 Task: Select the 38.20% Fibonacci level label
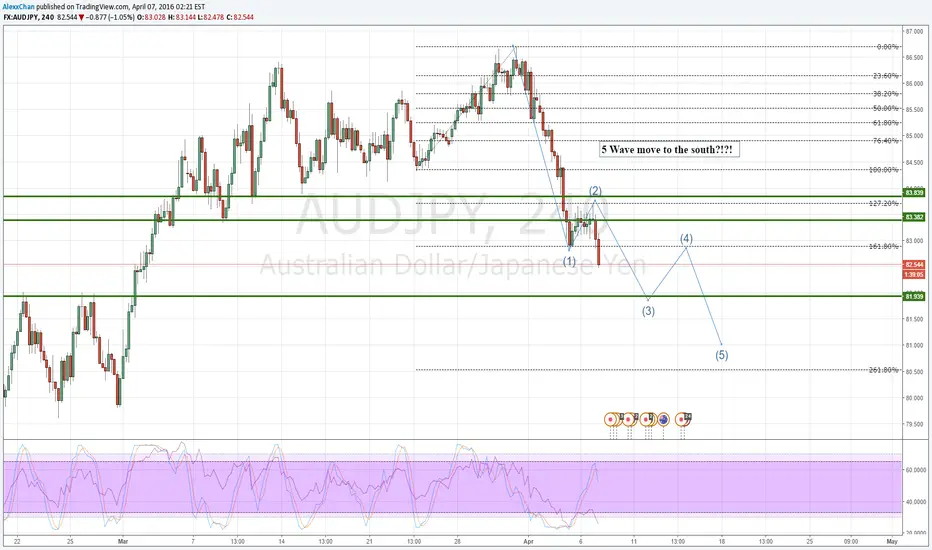click(886, 93)
